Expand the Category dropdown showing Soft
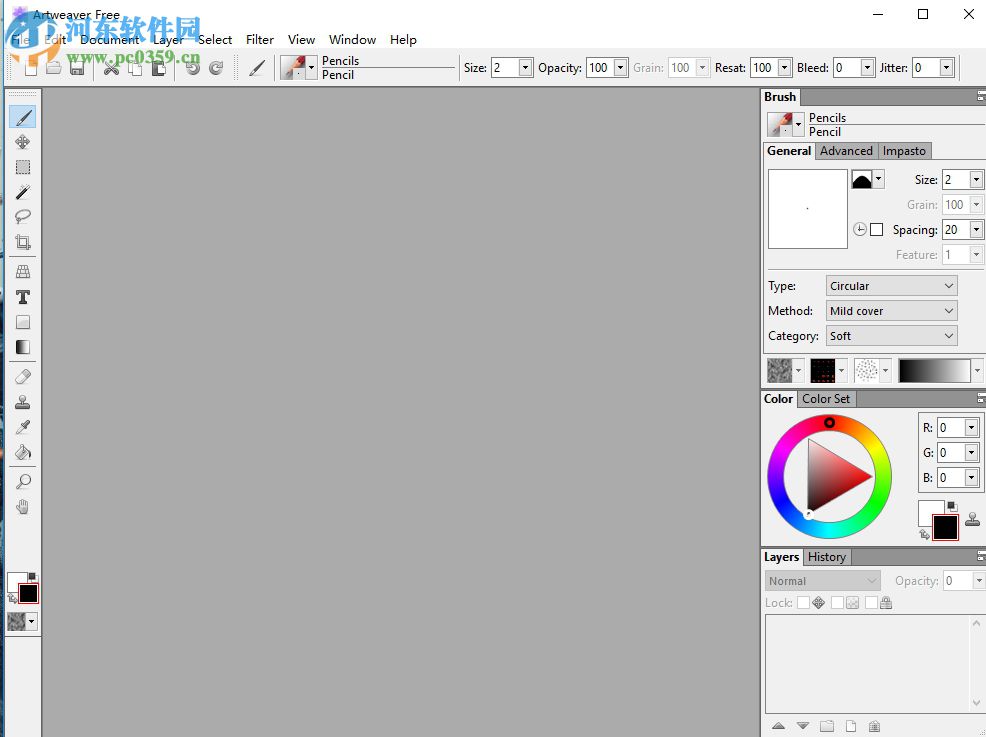986x737 pixels. coord(890,336)
